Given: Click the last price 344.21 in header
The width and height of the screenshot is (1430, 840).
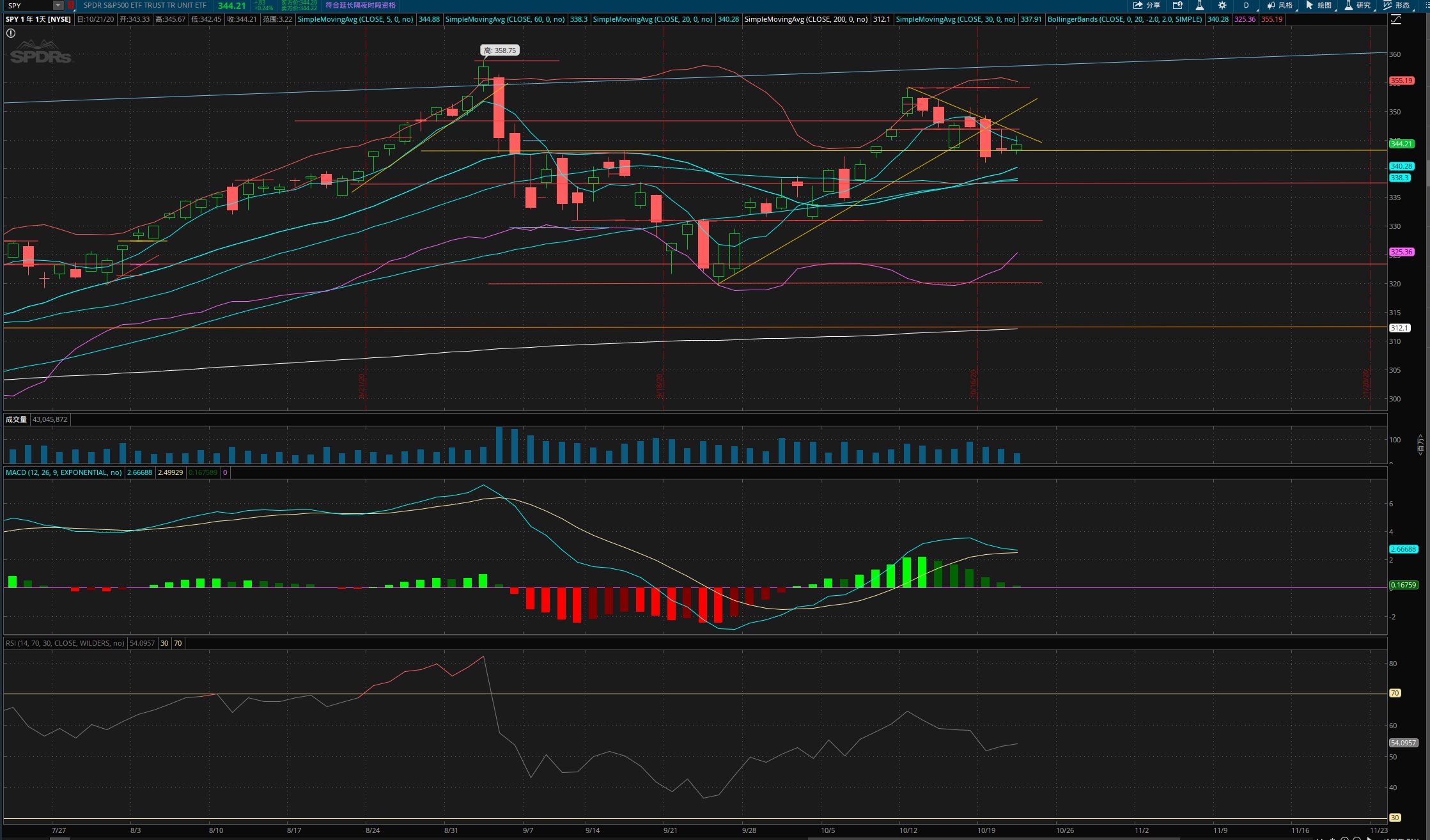Looking at the screenshot, I should [231, 6].
